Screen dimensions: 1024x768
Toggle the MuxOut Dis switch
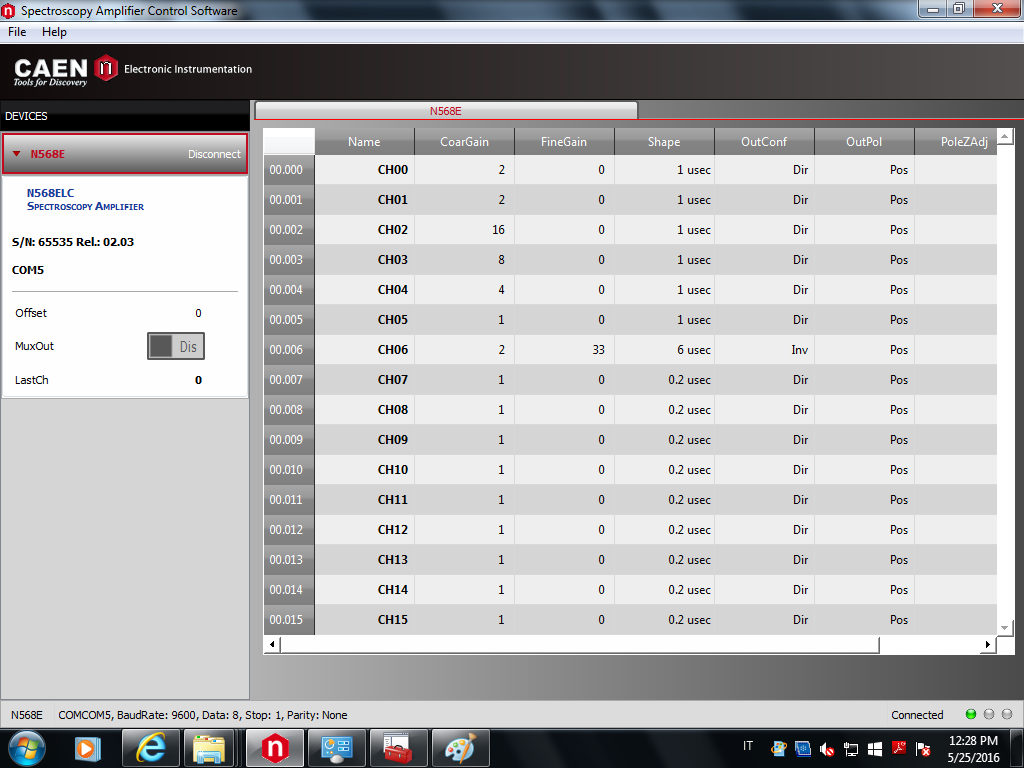pyautogui.click(x=176, y=346)
